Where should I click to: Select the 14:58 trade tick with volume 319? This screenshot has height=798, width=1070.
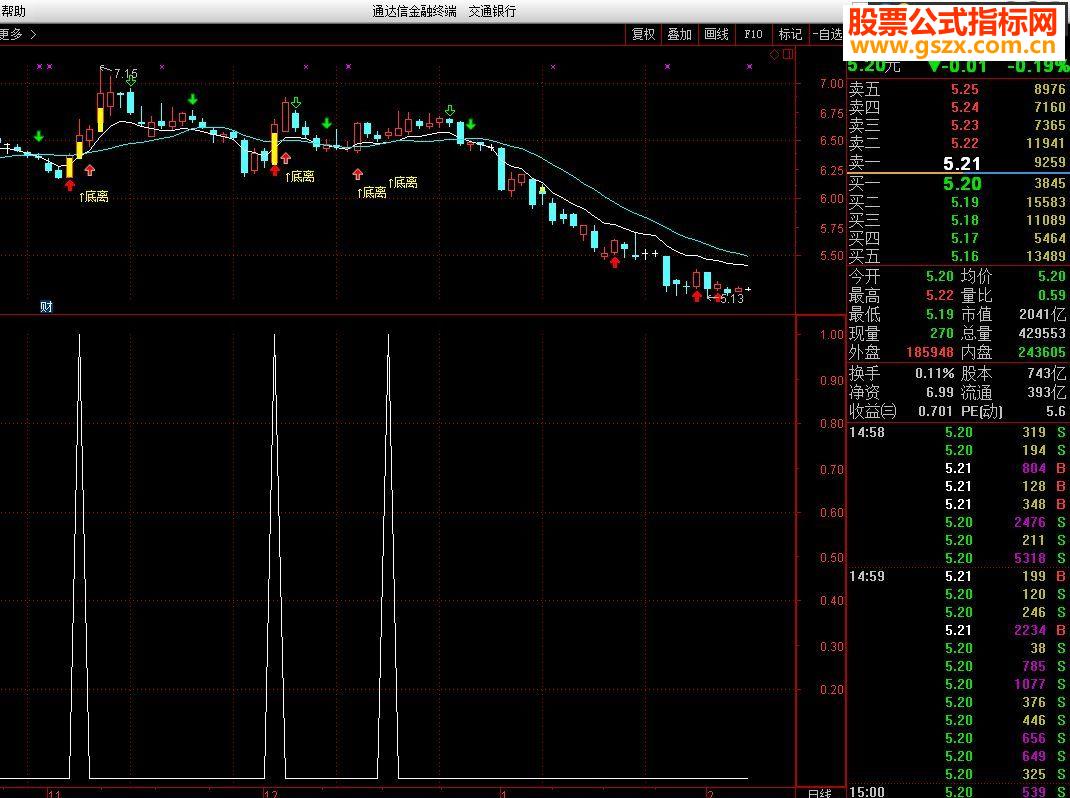click(x=957, y=432)
